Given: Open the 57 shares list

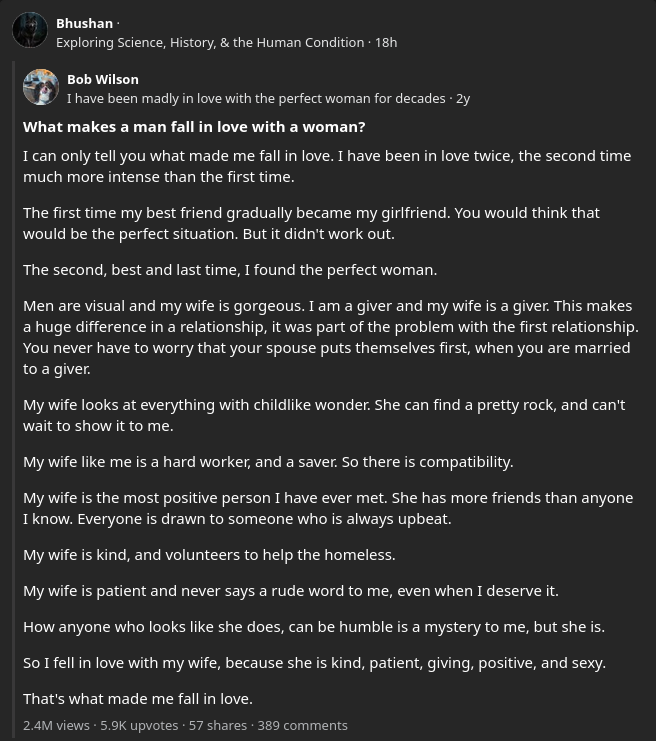Looking at the screenshot, I should pos(217,725).
